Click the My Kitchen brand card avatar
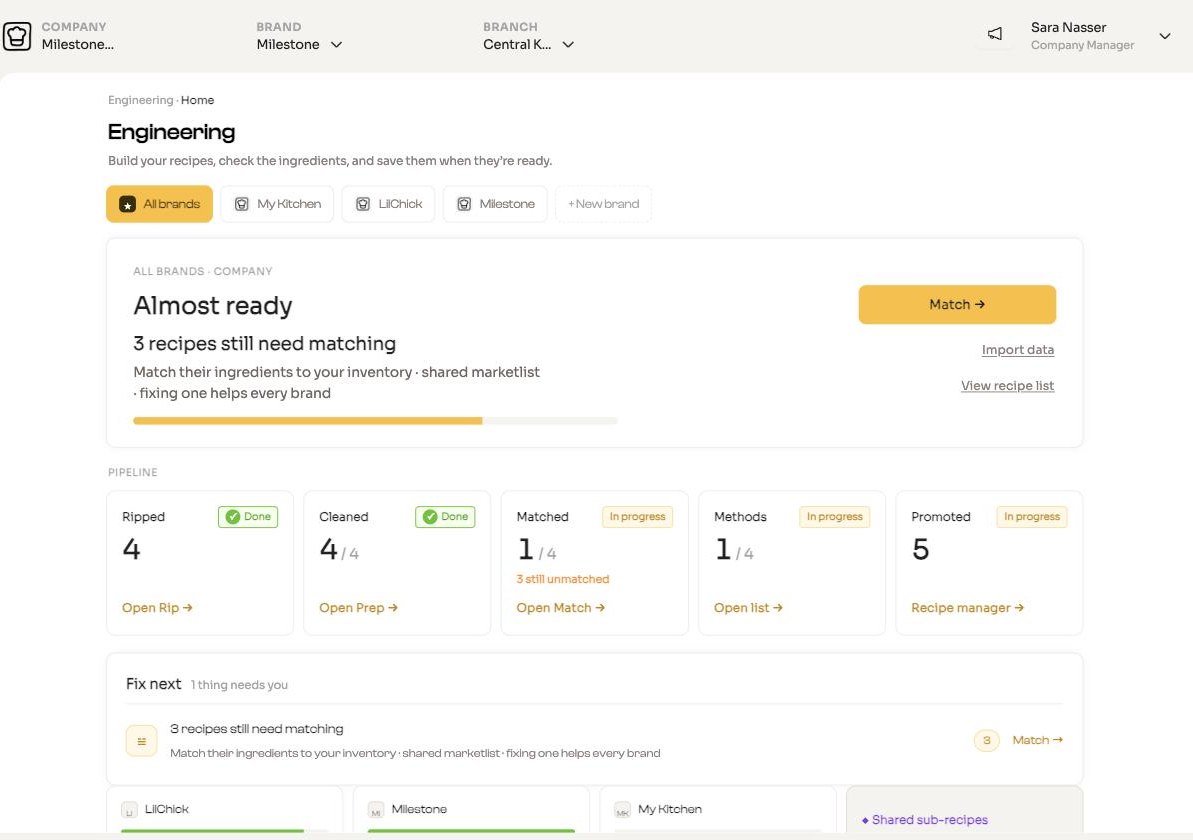This screenshot has width=1193, height=840. coord(622,810)
